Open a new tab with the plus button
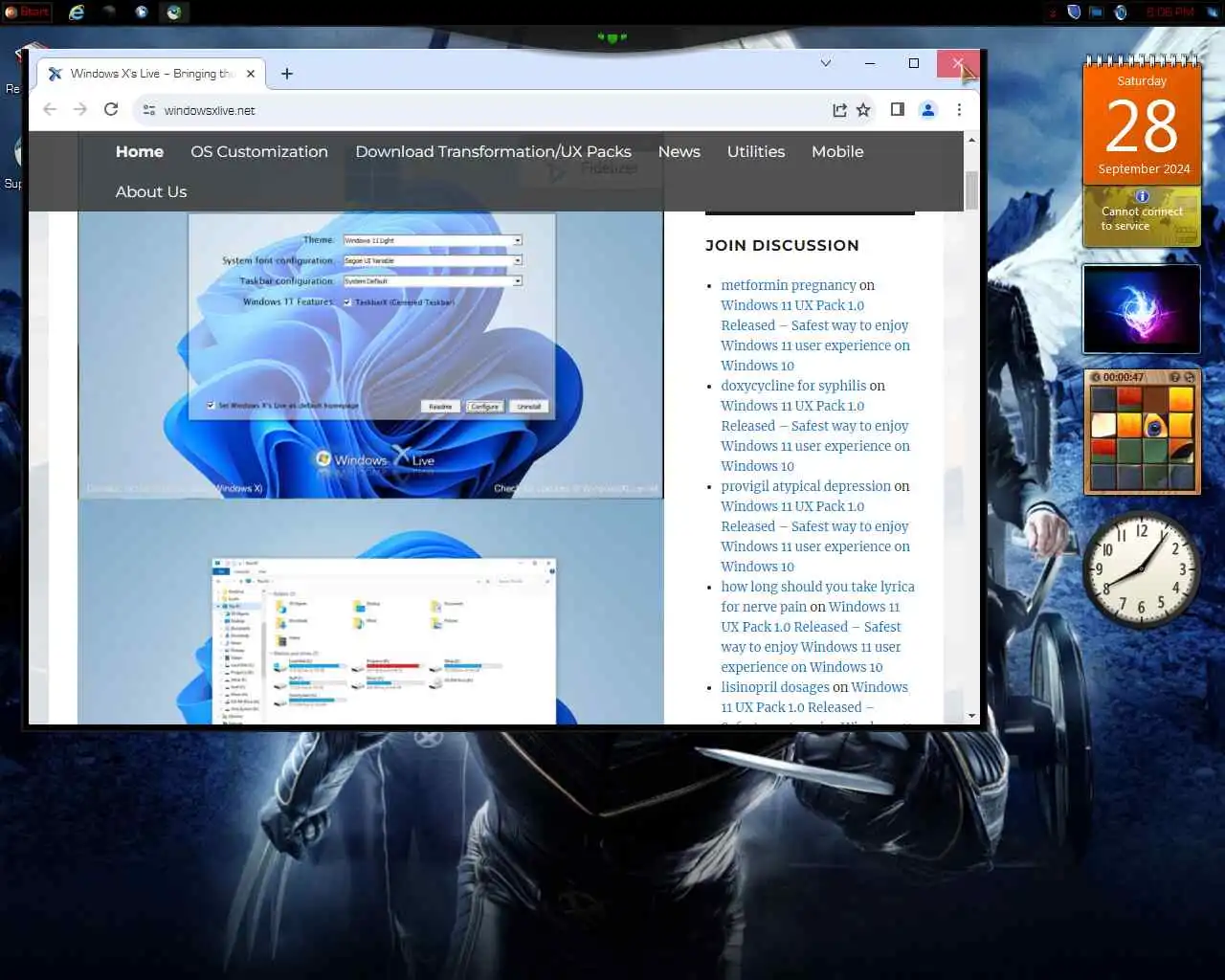Screen dimensions: 1225x980 (287, 74)
